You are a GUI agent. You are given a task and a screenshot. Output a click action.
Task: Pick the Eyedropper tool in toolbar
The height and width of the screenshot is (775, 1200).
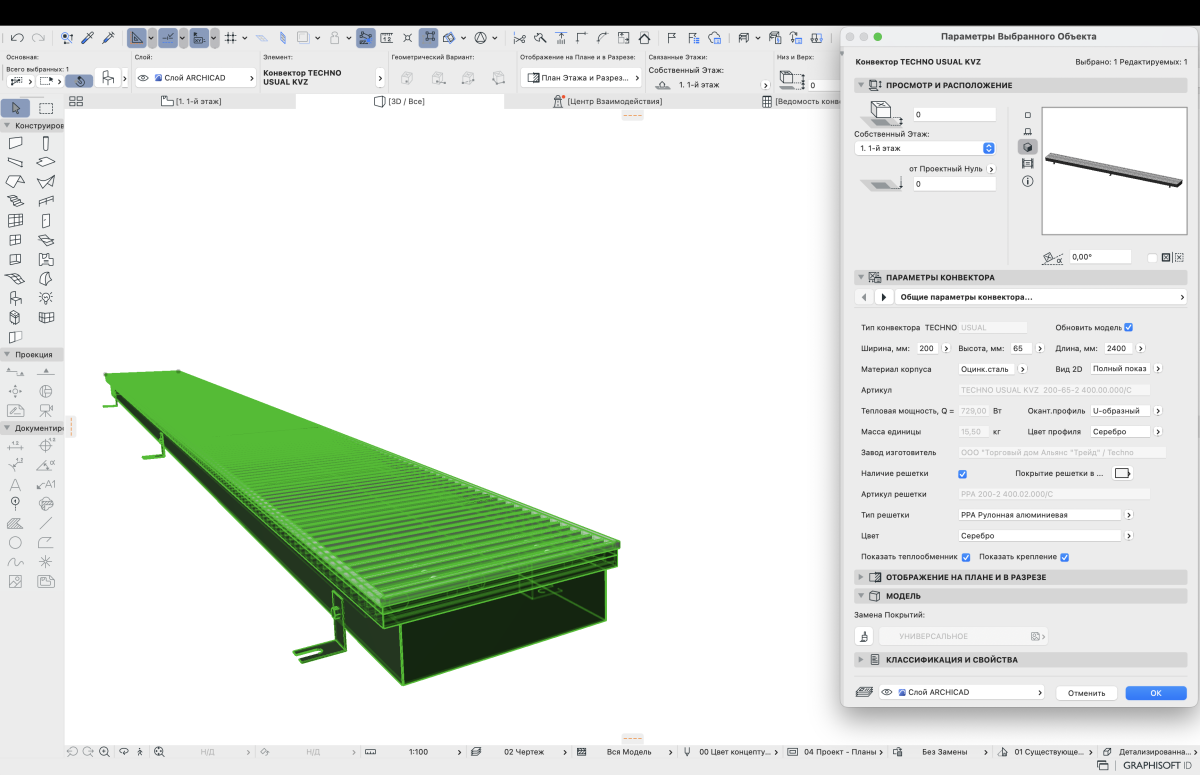tap(88, 38)
